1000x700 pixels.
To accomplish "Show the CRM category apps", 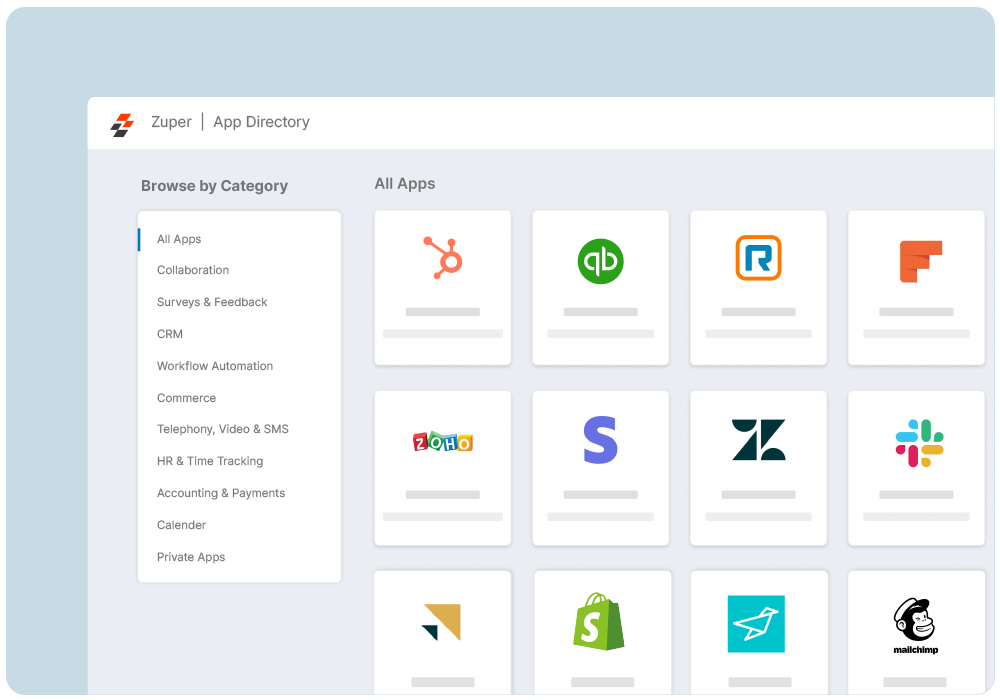I will pyautogui.click(x=170, y=334).
